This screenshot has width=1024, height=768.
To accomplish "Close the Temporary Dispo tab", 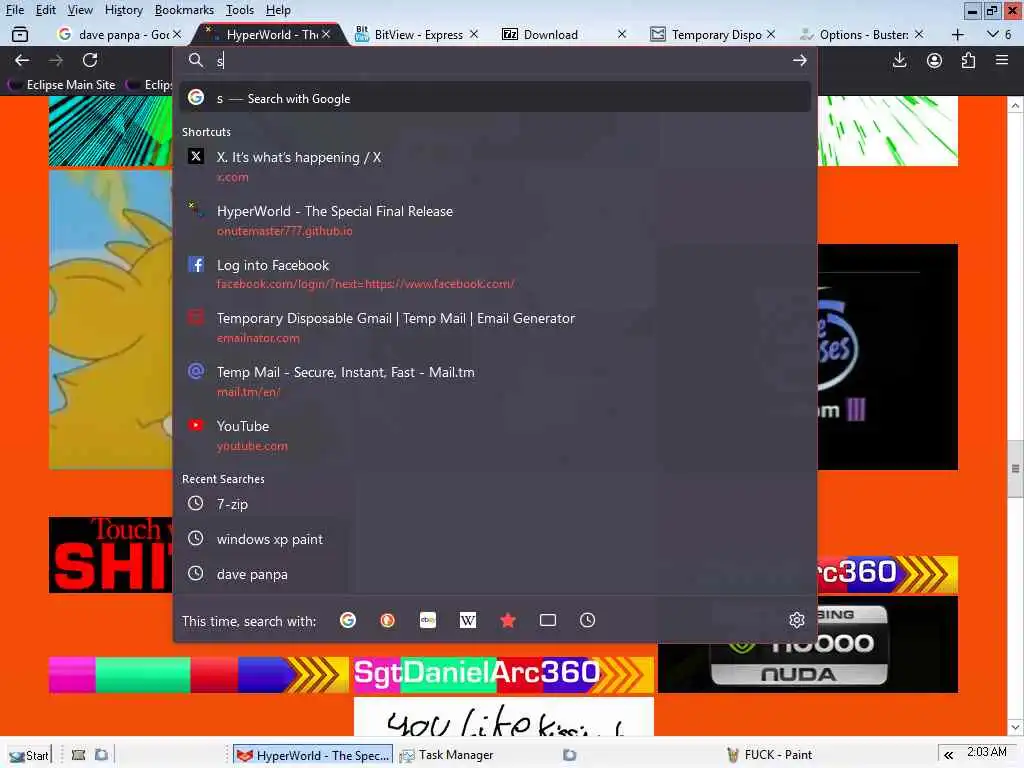I will (x=771, y=34).
